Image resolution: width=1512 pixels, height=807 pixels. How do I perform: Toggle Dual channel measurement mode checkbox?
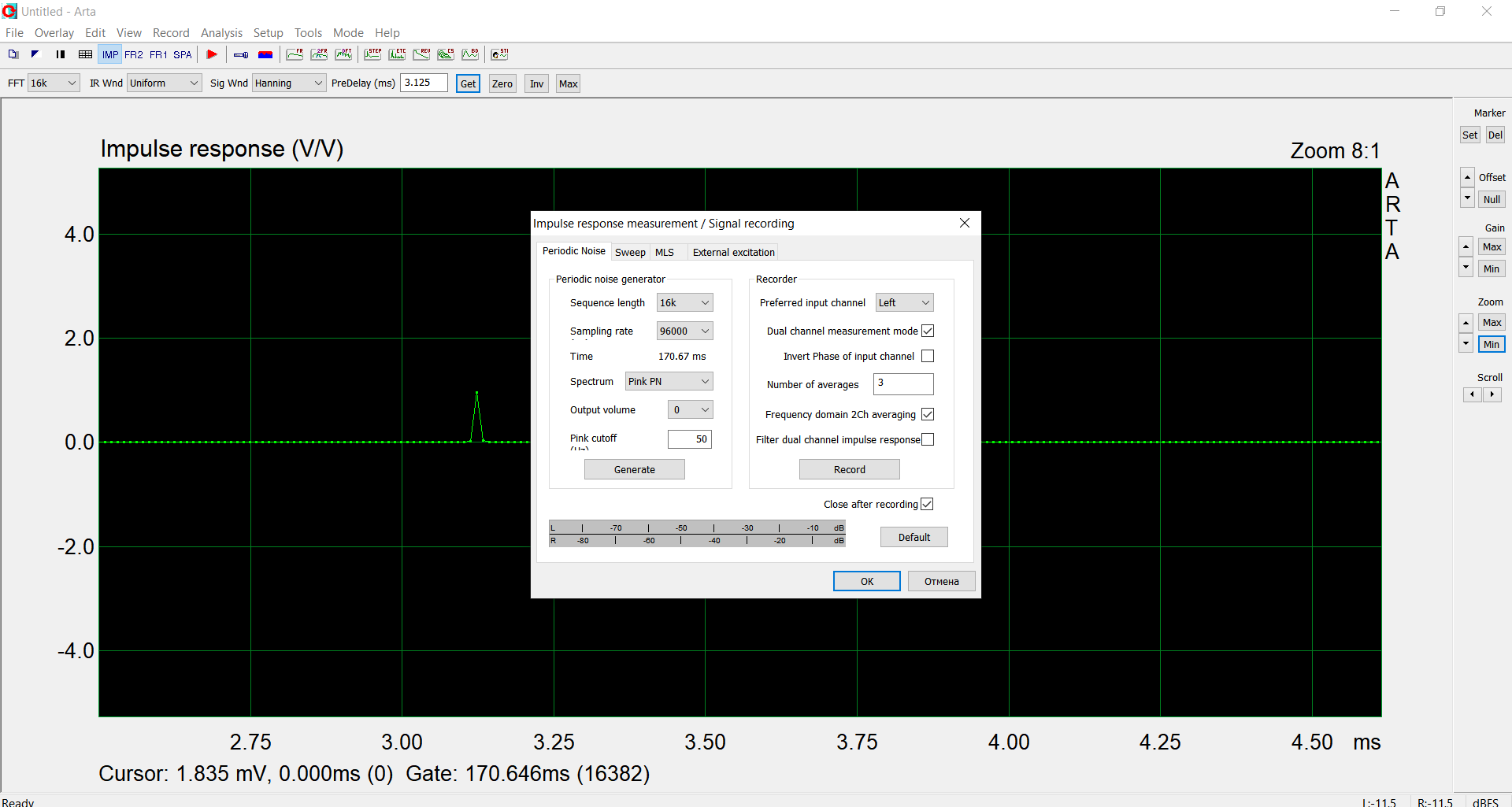[928, 331]
